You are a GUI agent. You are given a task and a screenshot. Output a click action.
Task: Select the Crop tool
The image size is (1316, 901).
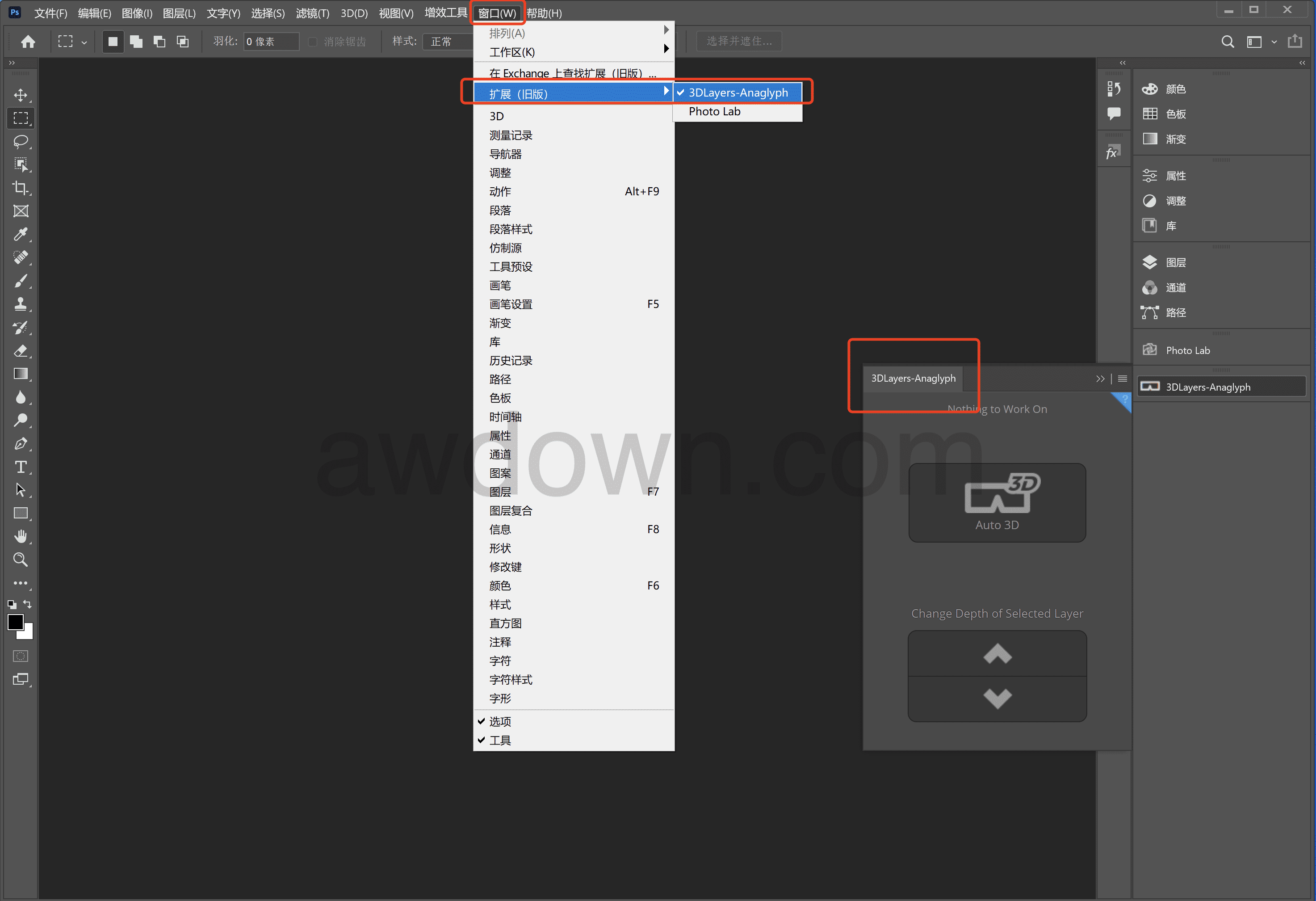click(x=21, y=188)
